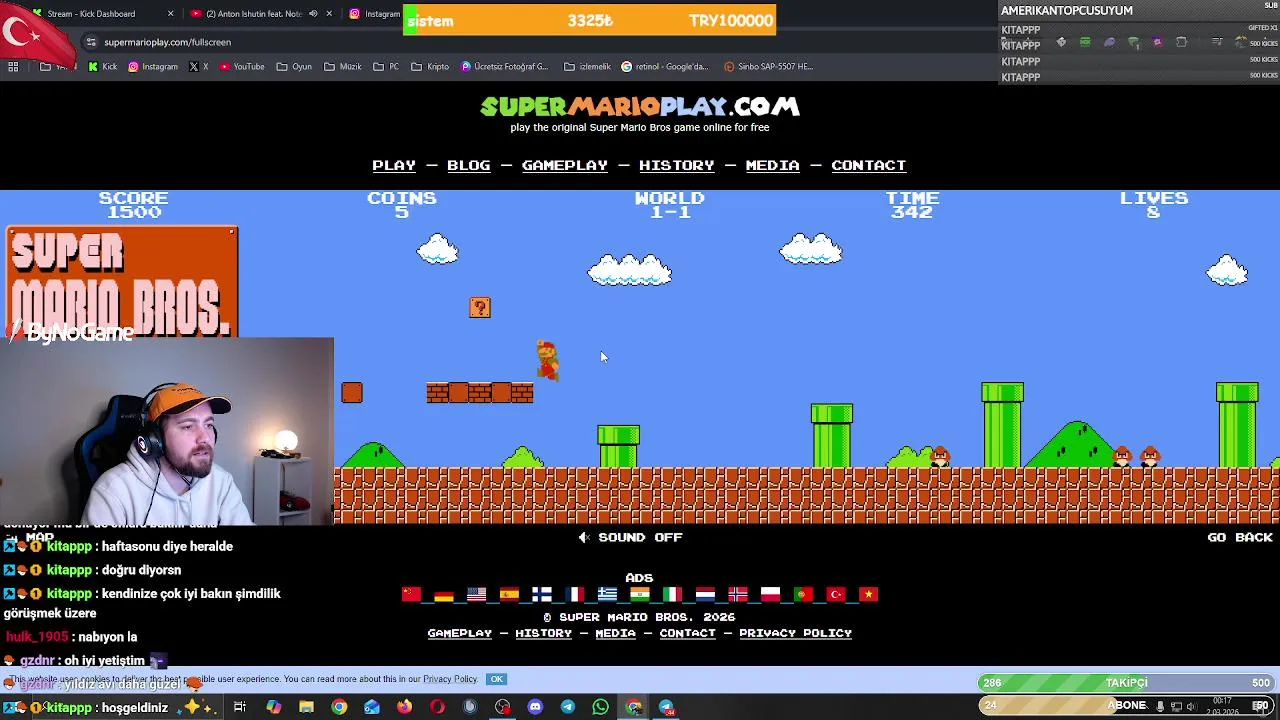
Task: Choose the France flag language icon
Action: point(574,594)
